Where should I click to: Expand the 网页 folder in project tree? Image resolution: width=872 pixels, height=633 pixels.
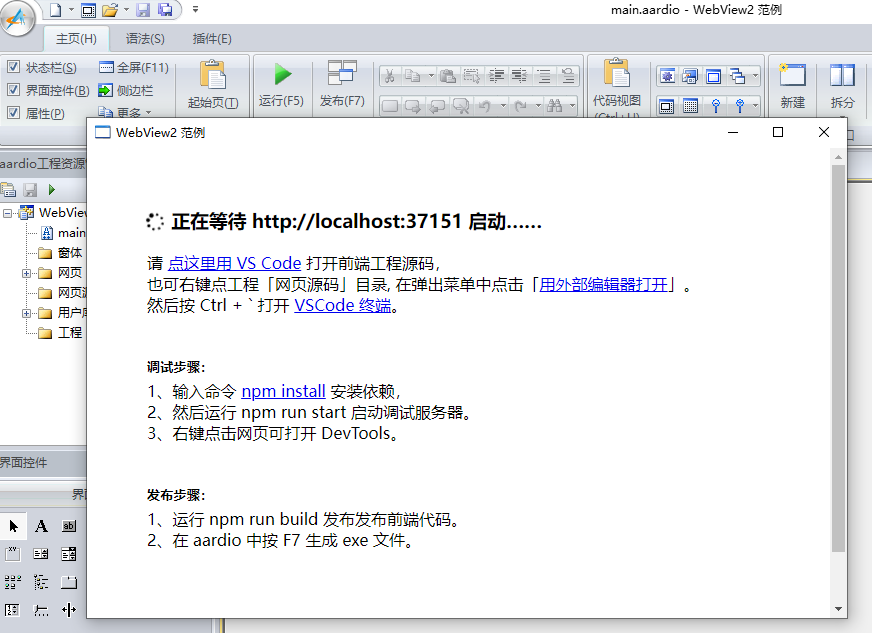(x=26, y=273)
